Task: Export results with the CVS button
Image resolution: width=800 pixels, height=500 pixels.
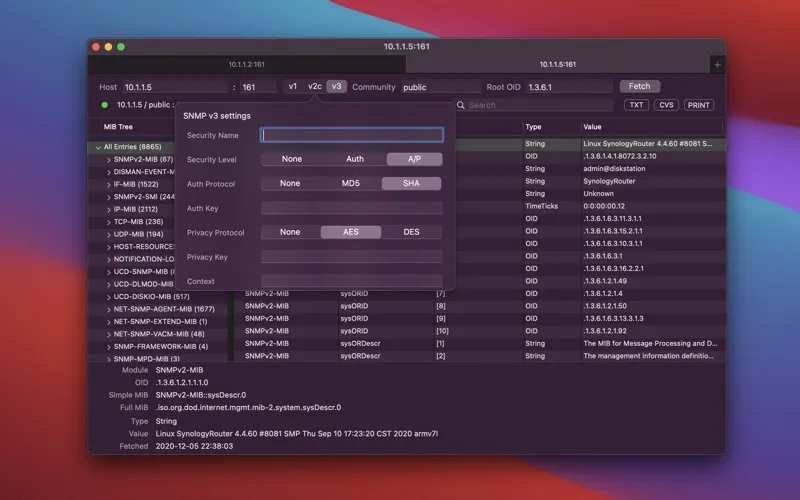Action: [666, 105]
